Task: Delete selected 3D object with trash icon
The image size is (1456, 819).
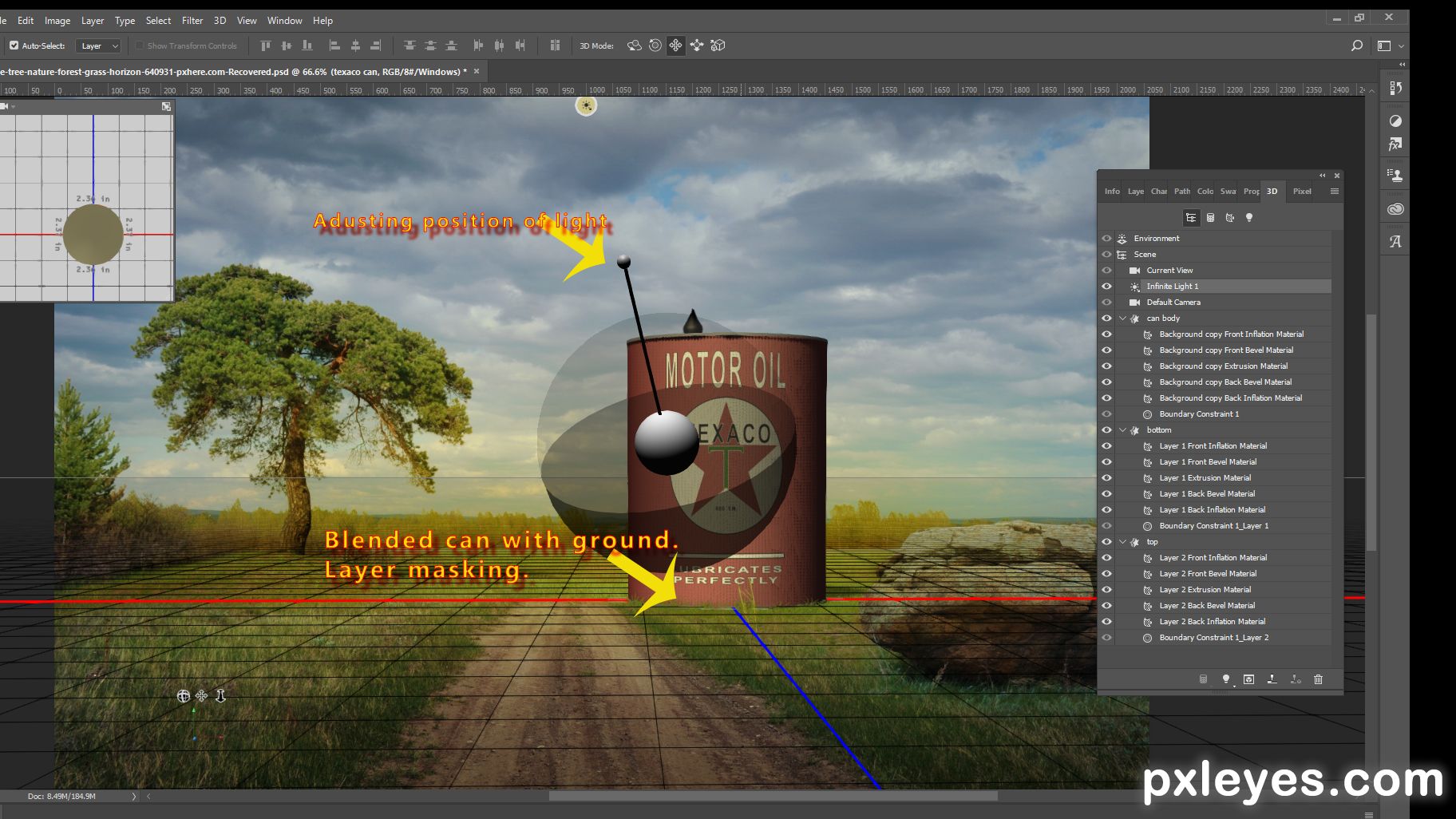Action: pos(1318,679)
